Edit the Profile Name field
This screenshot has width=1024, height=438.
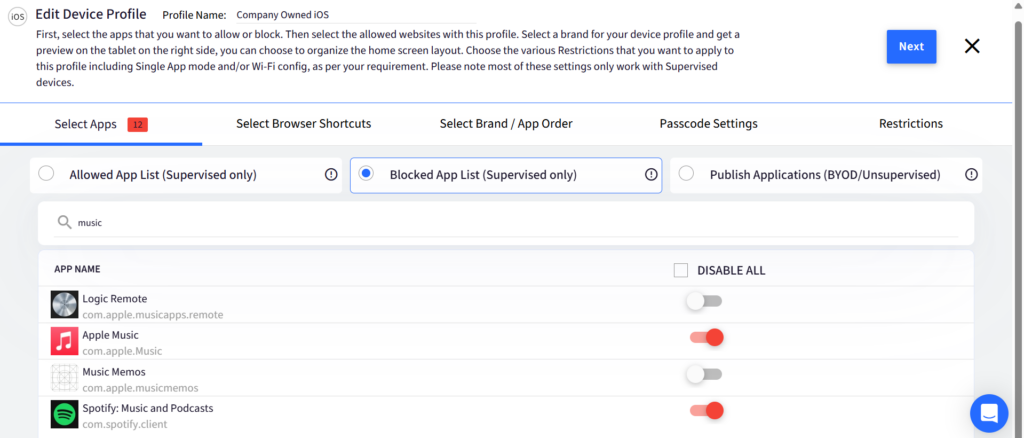pos(355,15)
